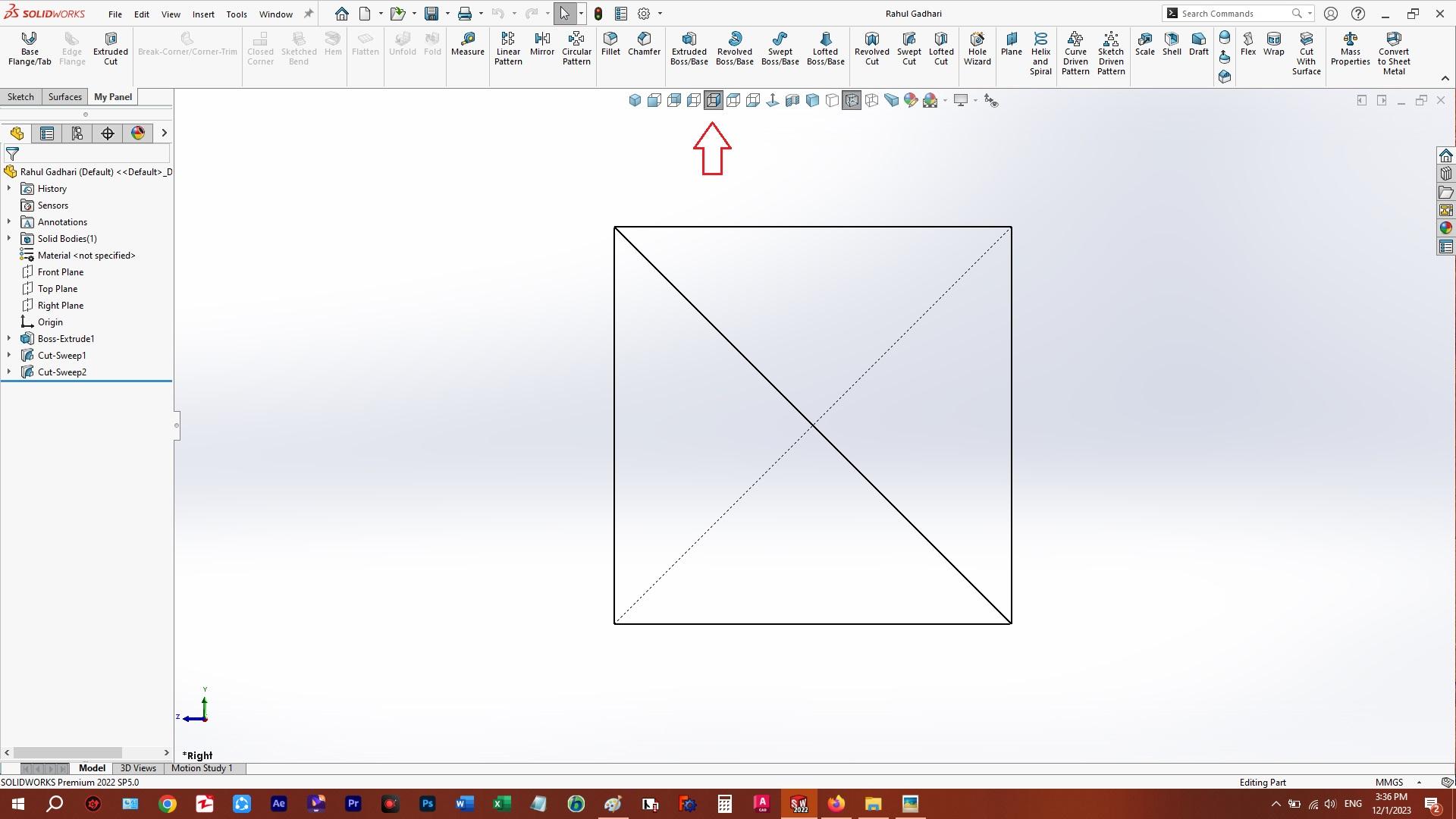Insert a reference Plane

click(1011, 44)
